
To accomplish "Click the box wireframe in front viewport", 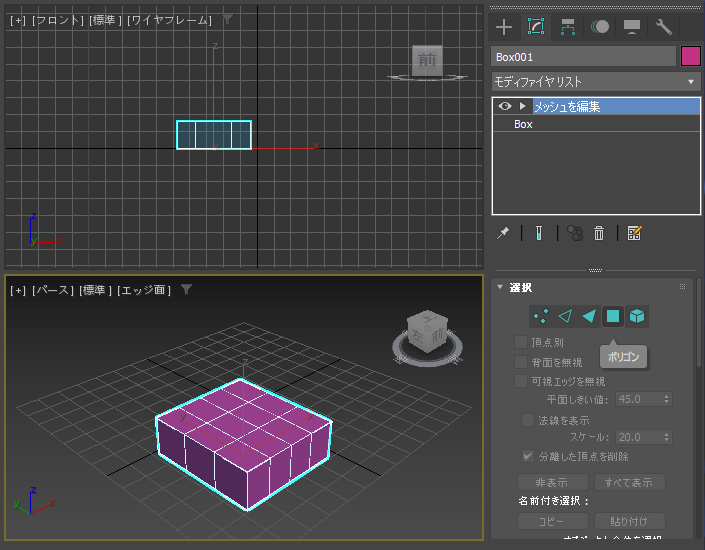I will tap(214, 135).
